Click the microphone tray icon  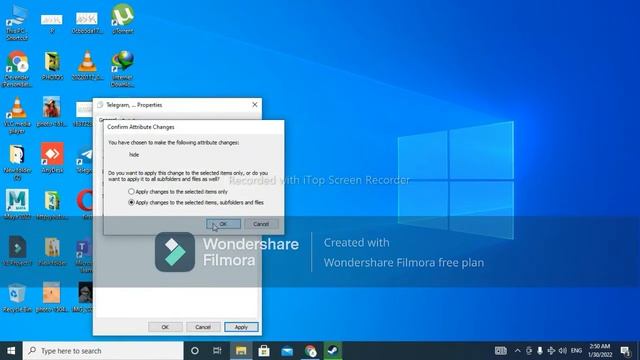540,351
